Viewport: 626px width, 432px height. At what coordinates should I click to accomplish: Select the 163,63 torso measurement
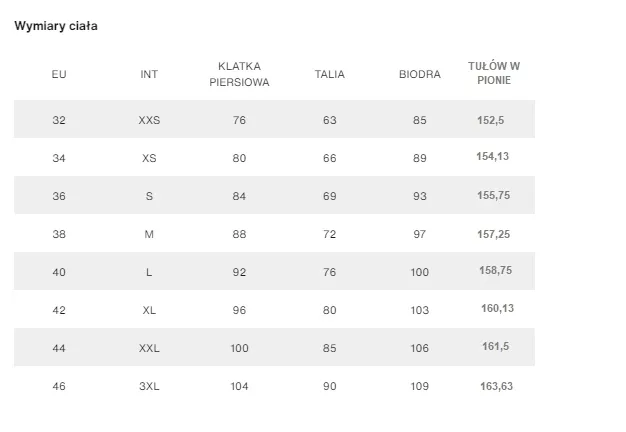click(496, 385)
